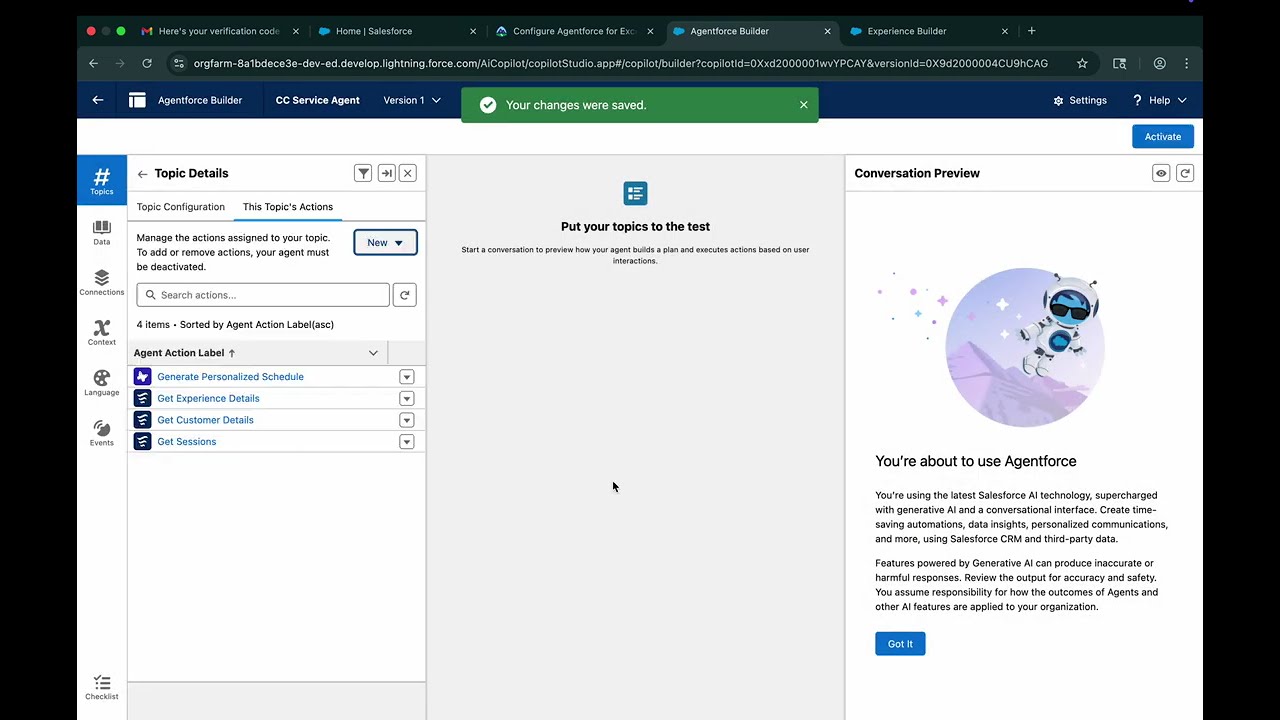Open row menu for Generate Personalized Schedule

point(407,377)
